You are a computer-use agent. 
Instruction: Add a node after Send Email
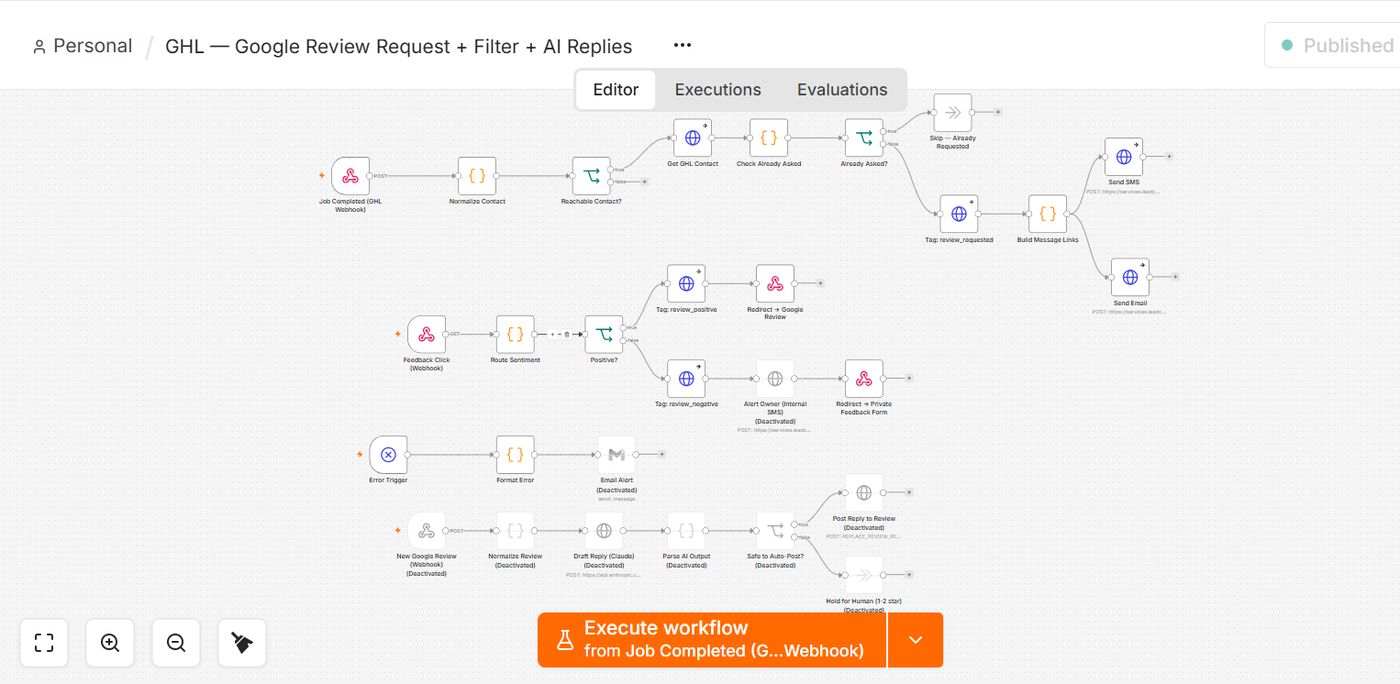1175,277
